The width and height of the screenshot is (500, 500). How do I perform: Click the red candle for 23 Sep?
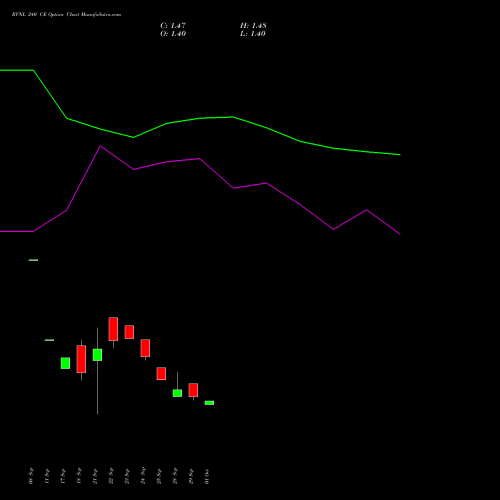pos(129,332)
